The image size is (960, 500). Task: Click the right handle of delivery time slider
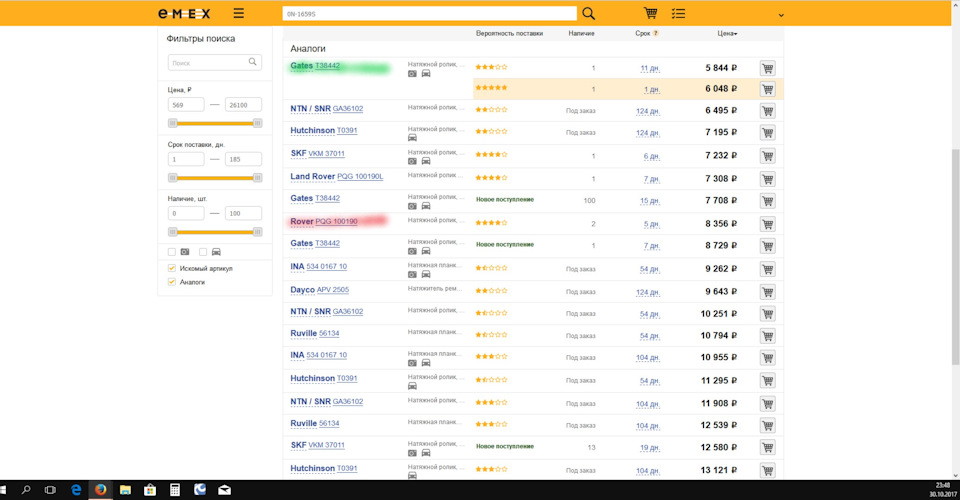[257, 177]
